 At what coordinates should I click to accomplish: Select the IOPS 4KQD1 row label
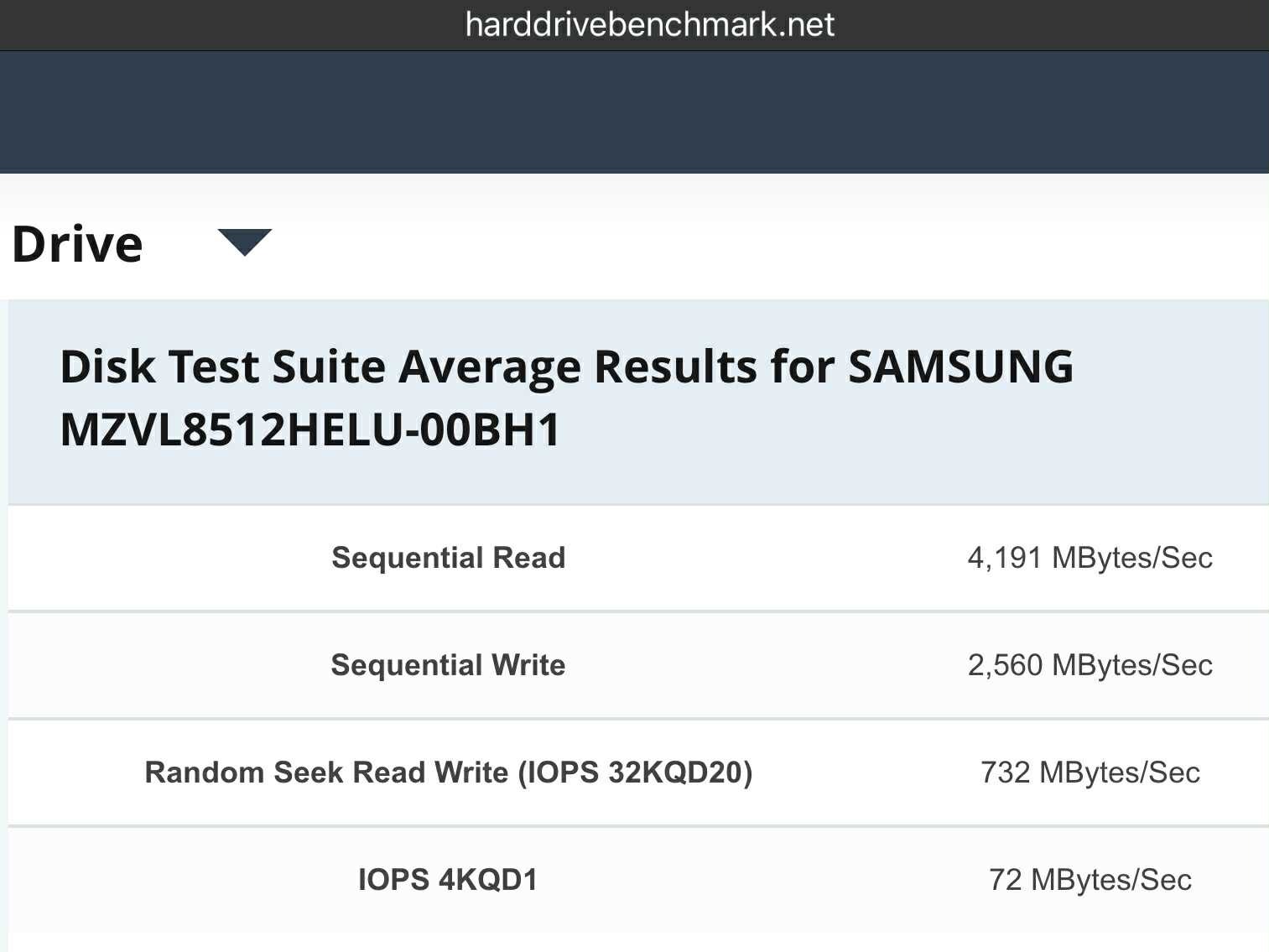[448, 880]
